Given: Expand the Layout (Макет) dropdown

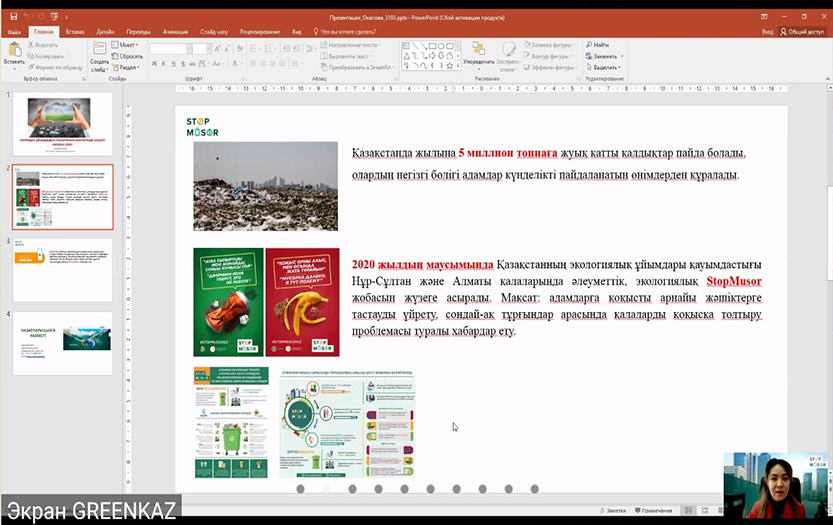Looking at the screenshot, I should point(129,45).
